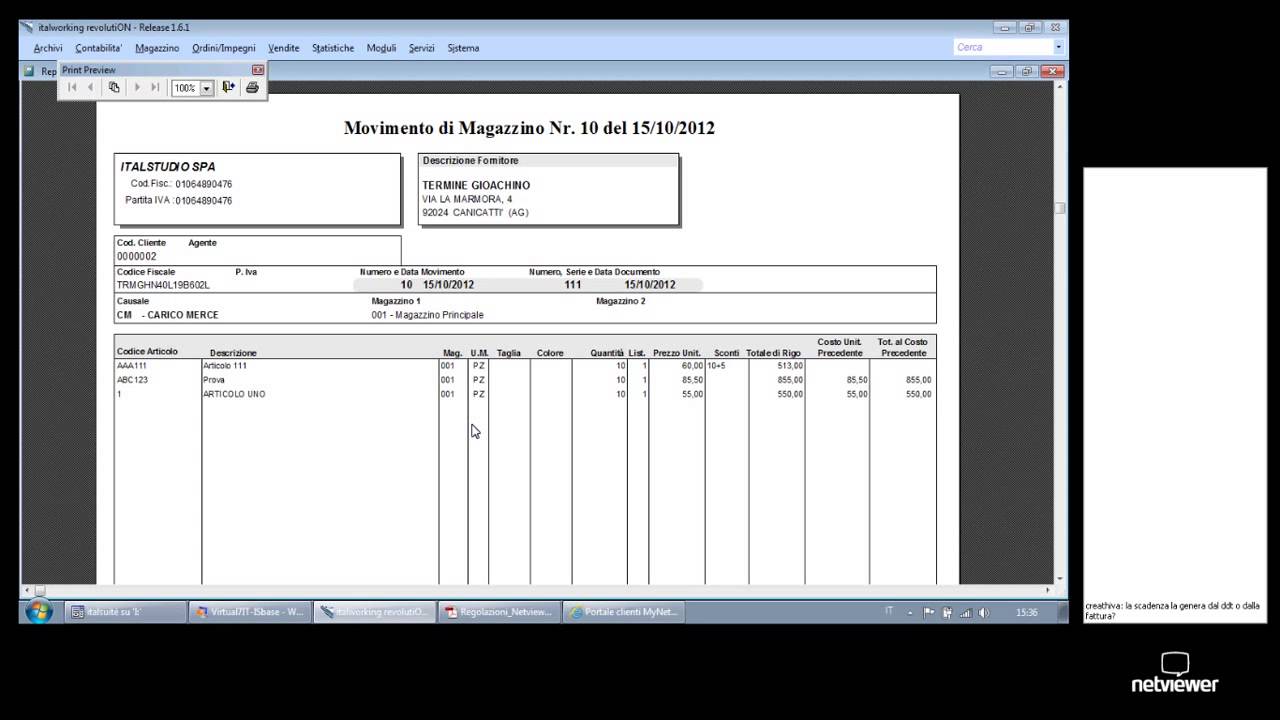Click the italworking application title icon

26,27
